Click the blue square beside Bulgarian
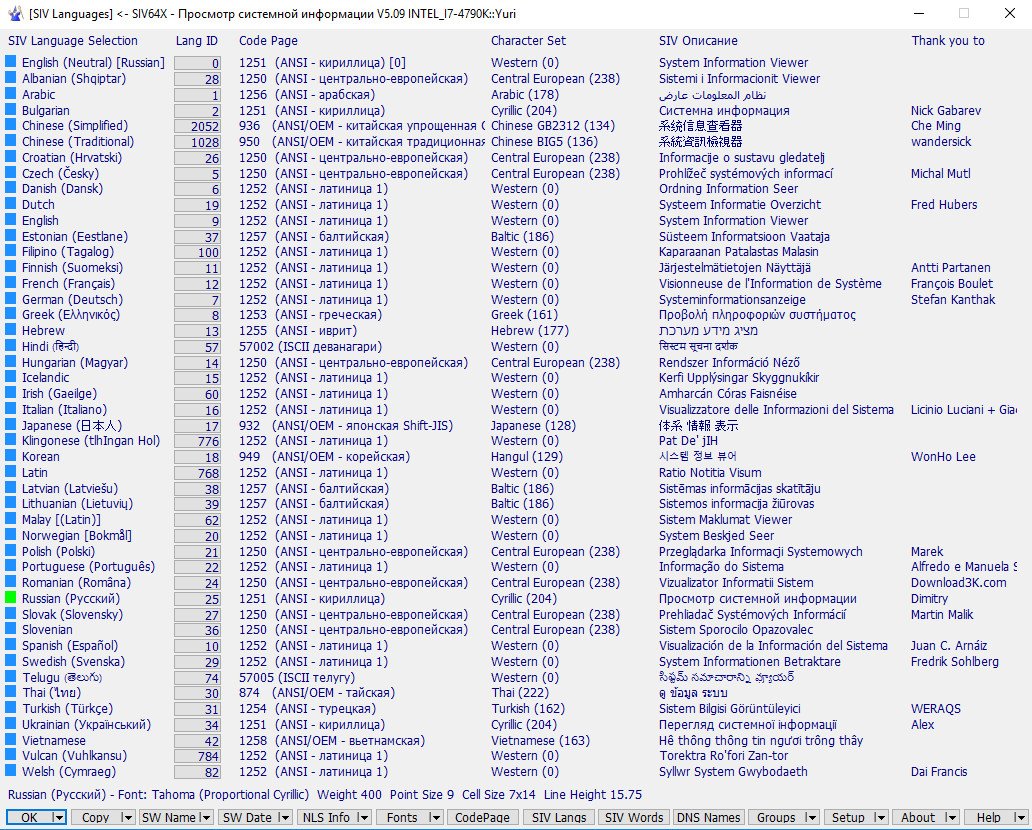Image resolution: width=1032 pixels, height=830 pixels. [11, 111]
